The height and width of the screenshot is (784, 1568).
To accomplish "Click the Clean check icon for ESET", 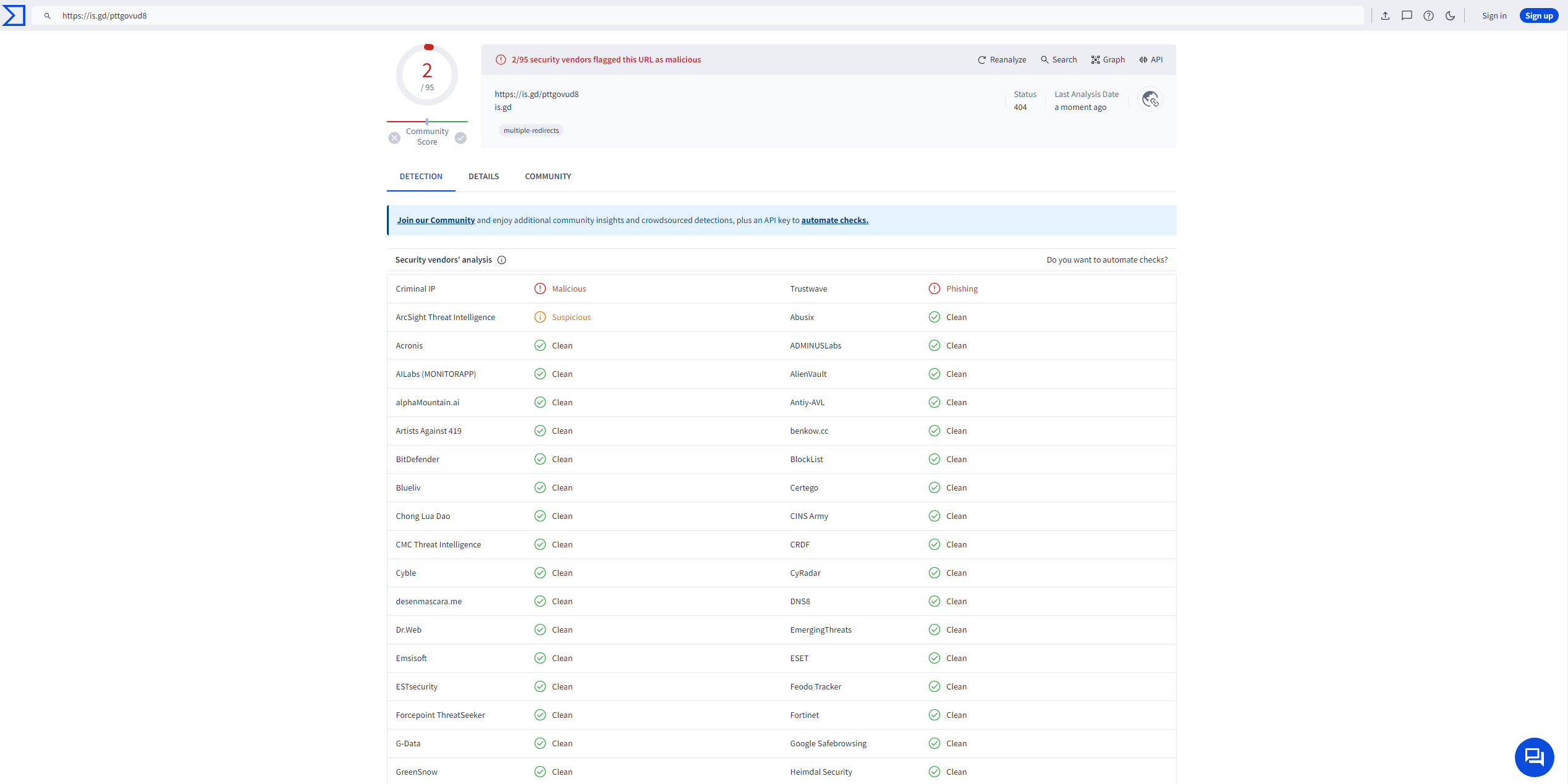I will pos(934,658).
